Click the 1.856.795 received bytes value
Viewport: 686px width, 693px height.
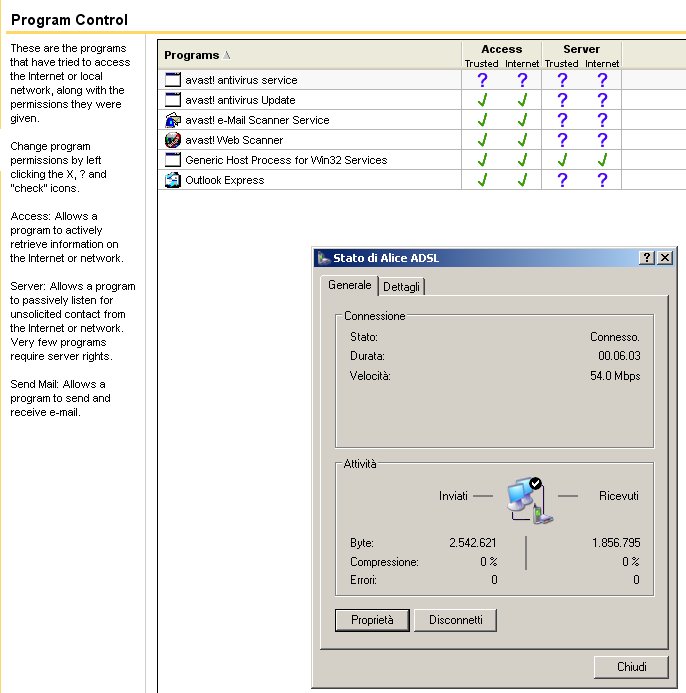[616, 542]
